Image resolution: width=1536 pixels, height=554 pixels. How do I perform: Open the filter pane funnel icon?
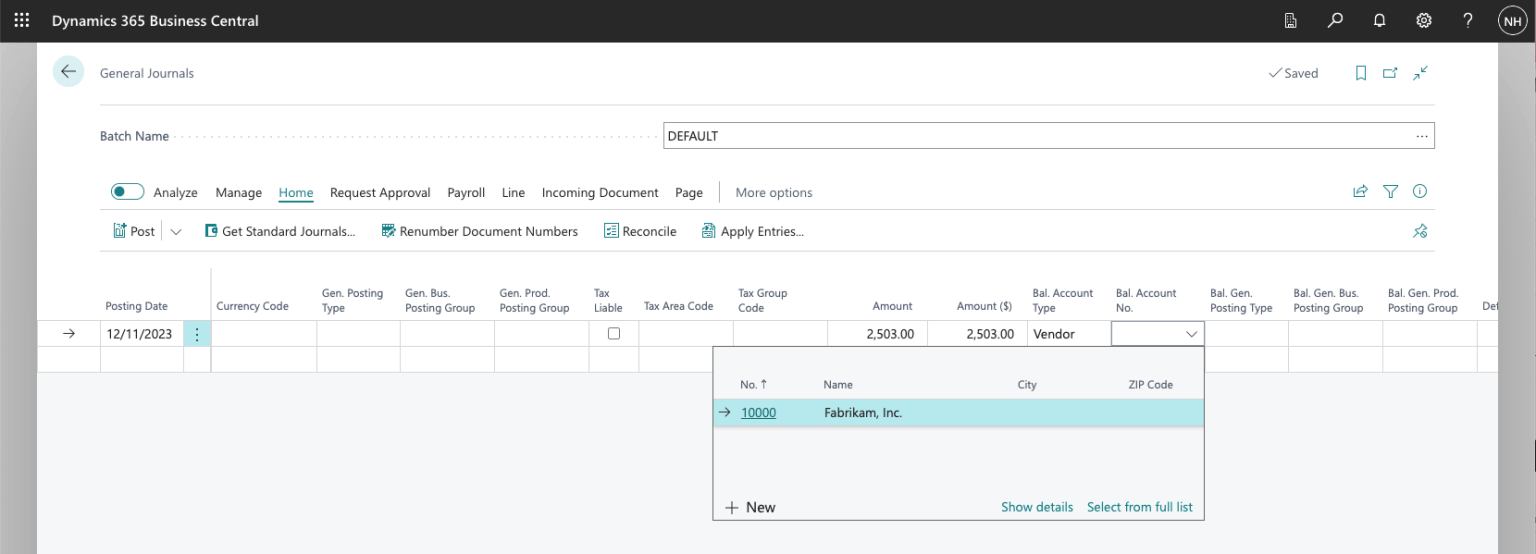click(1390, 192)
